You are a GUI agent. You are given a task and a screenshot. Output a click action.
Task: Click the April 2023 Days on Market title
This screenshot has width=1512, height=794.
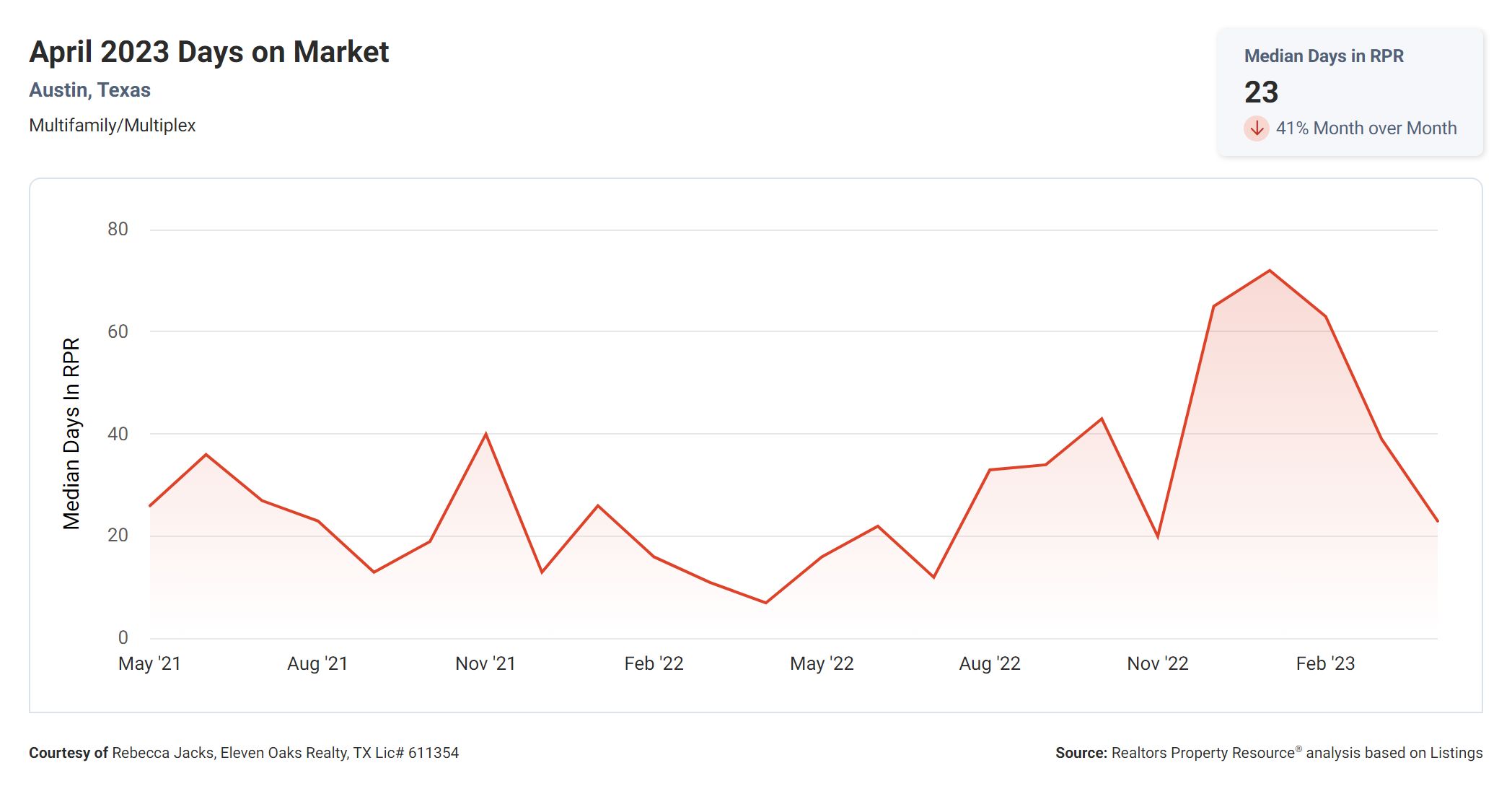[x=208, y=52]
